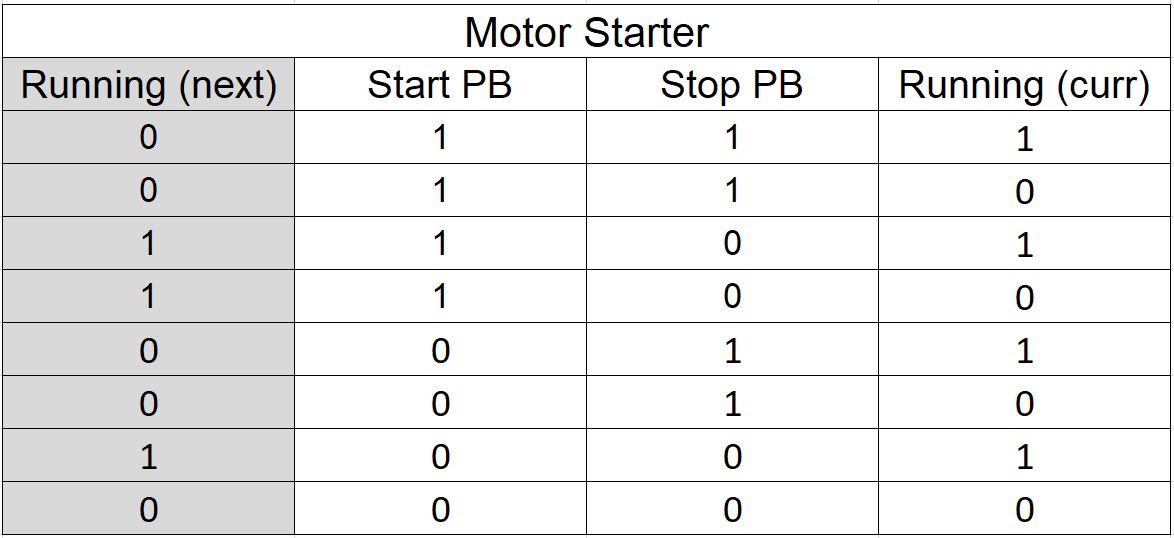Screen dimensions: 1174x538
Task: Select first row Stop PB value 1
Action: (732, 138)
